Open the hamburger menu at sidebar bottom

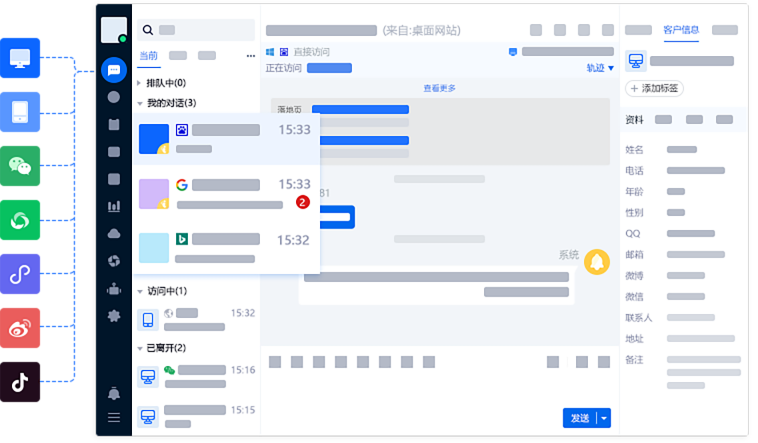(x=114, y=417)
